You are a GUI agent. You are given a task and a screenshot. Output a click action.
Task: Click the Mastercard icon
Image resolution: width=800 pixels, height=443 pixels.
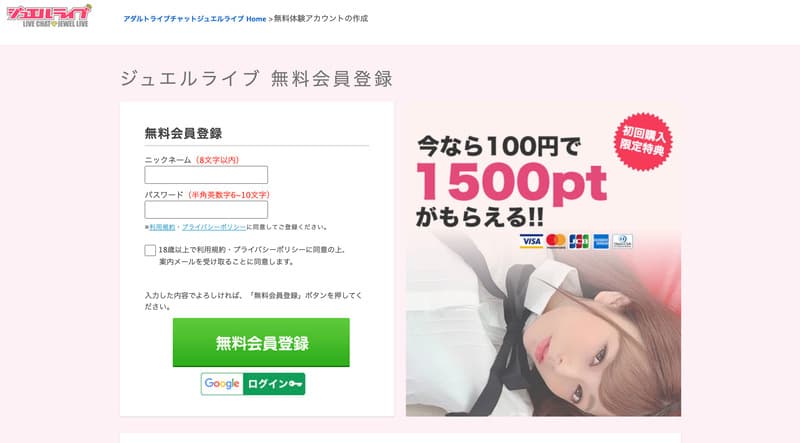click(556, 241)
